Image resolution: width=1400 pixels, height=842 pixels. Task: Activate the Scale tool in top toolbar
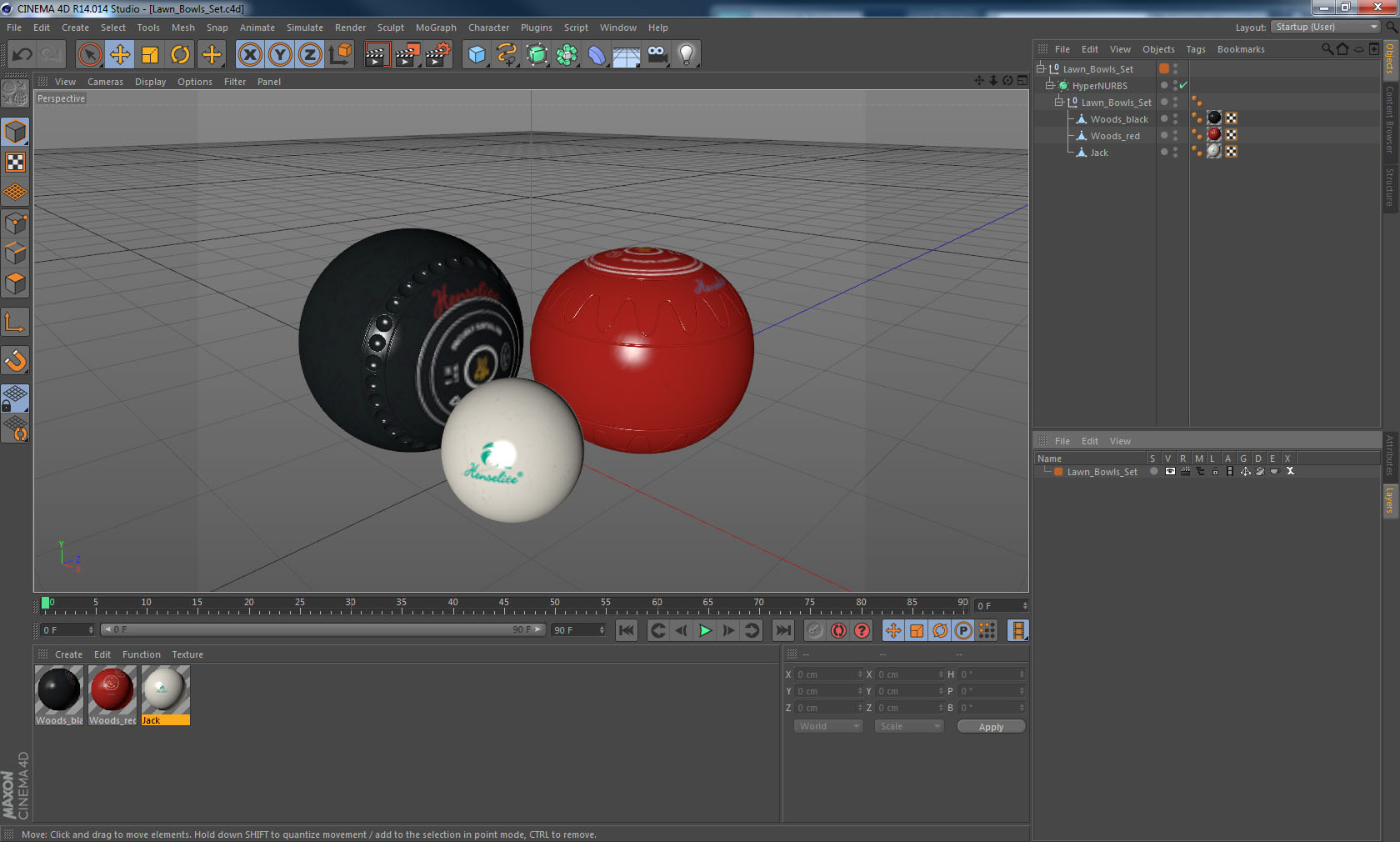pyautogui.click(x=150, y=55)
